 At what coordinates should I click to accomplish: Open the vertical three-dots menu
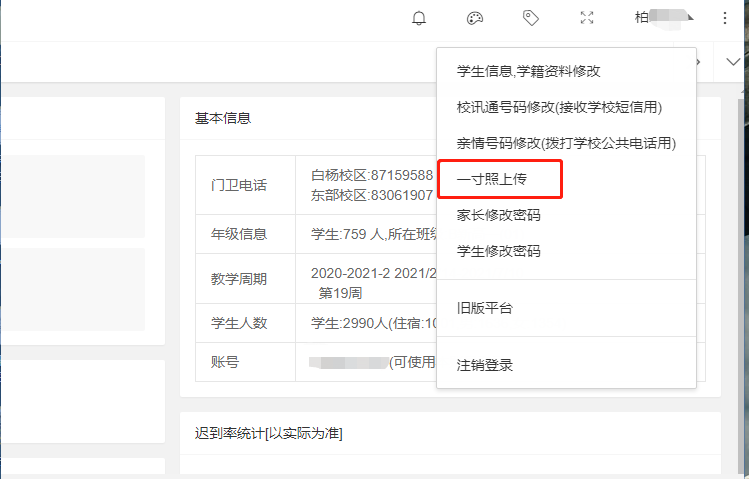pyautogui.click(x=725, y=18)
